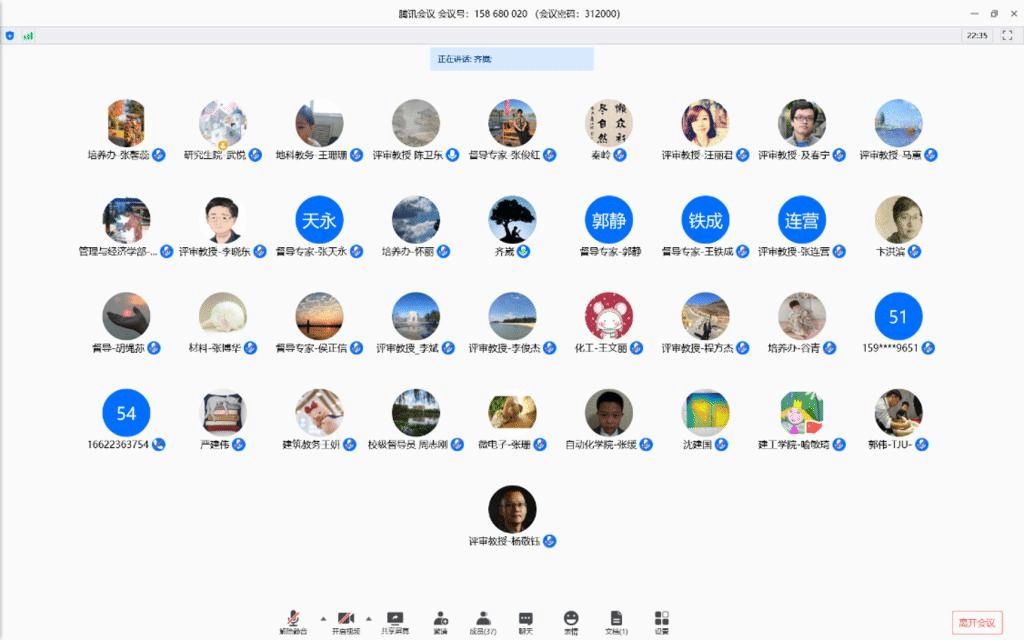Open the members list (37)

pyautogui.click(x=483, y=621)
